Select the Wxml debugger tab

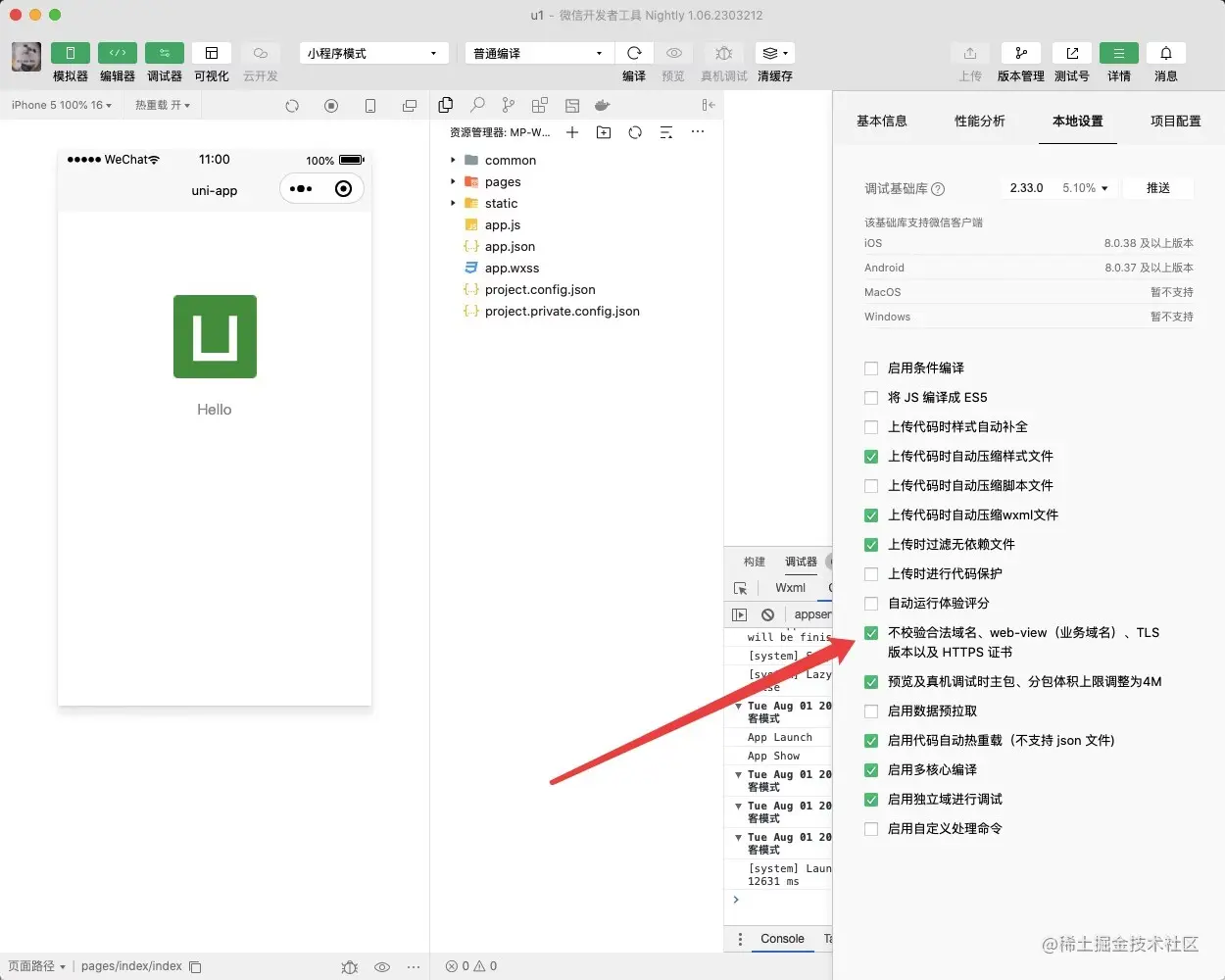click(790, 588)
